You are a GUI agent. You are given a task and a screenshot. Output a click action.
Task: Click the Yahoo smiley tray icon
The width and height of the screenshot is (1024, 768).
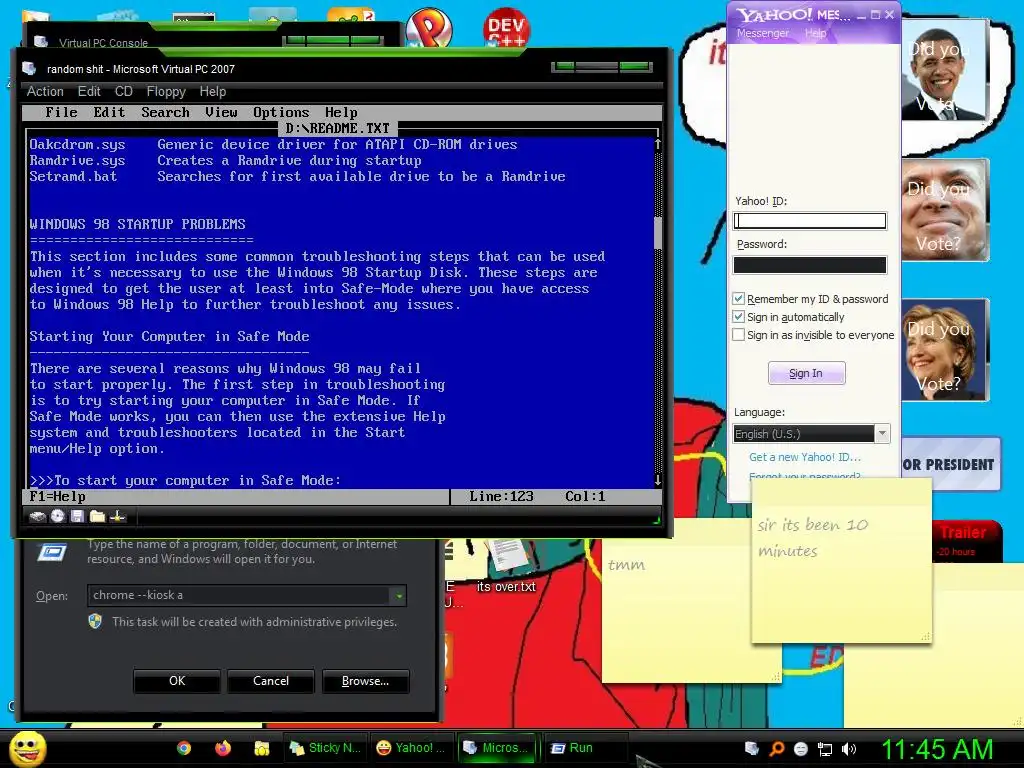(x=801, y=749)
